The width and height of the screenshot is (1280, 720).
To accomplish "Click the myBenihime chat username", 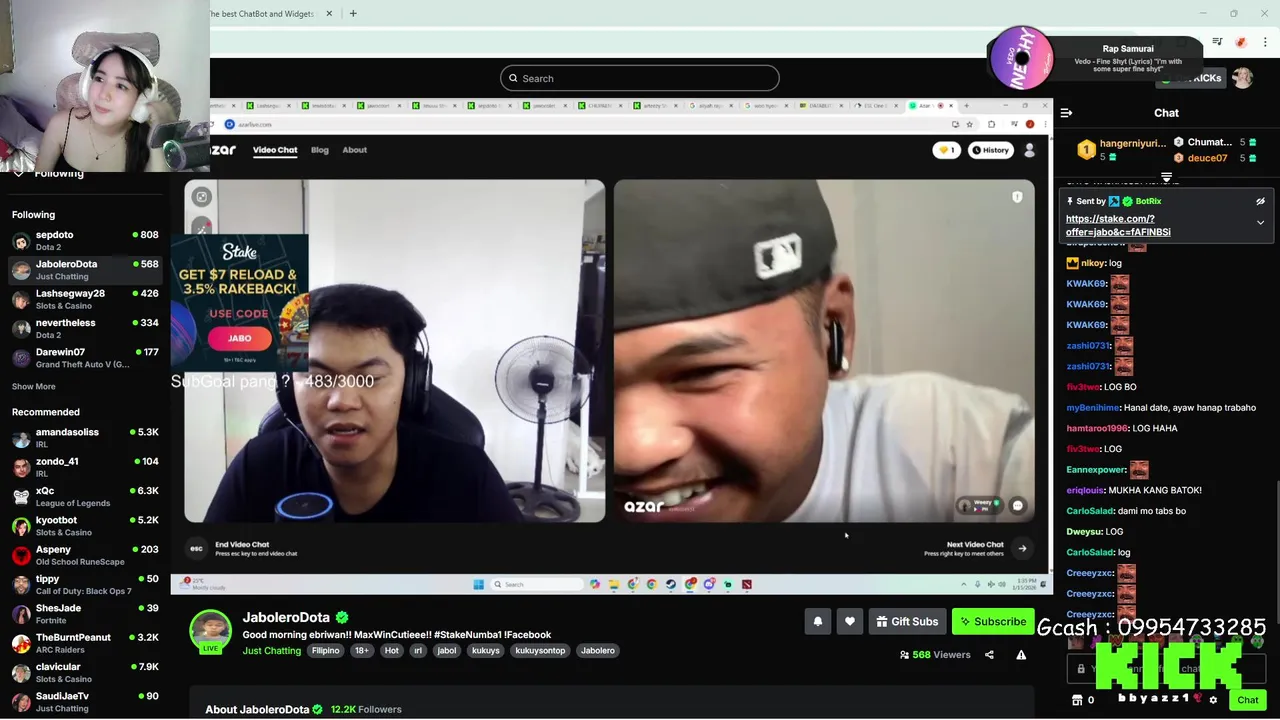I will [1093, 408].
